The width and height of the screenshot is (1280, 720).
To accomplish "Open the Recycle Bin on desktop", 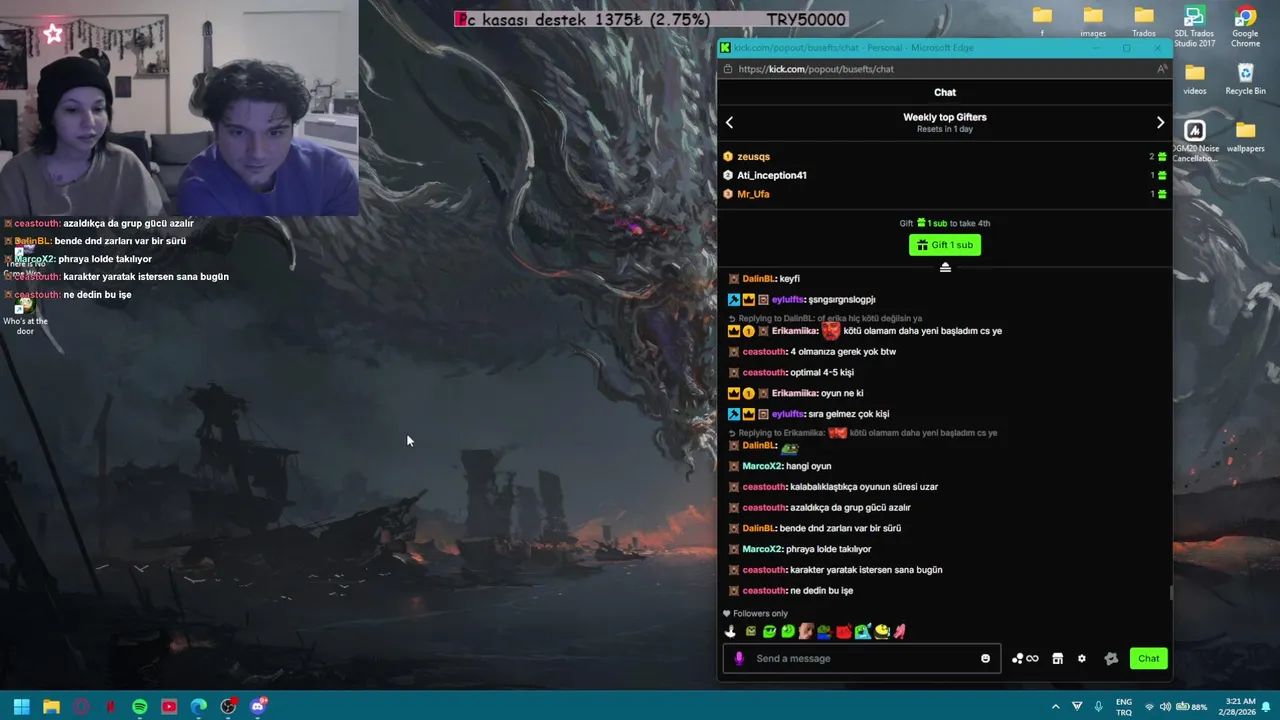I will 1245,79.
